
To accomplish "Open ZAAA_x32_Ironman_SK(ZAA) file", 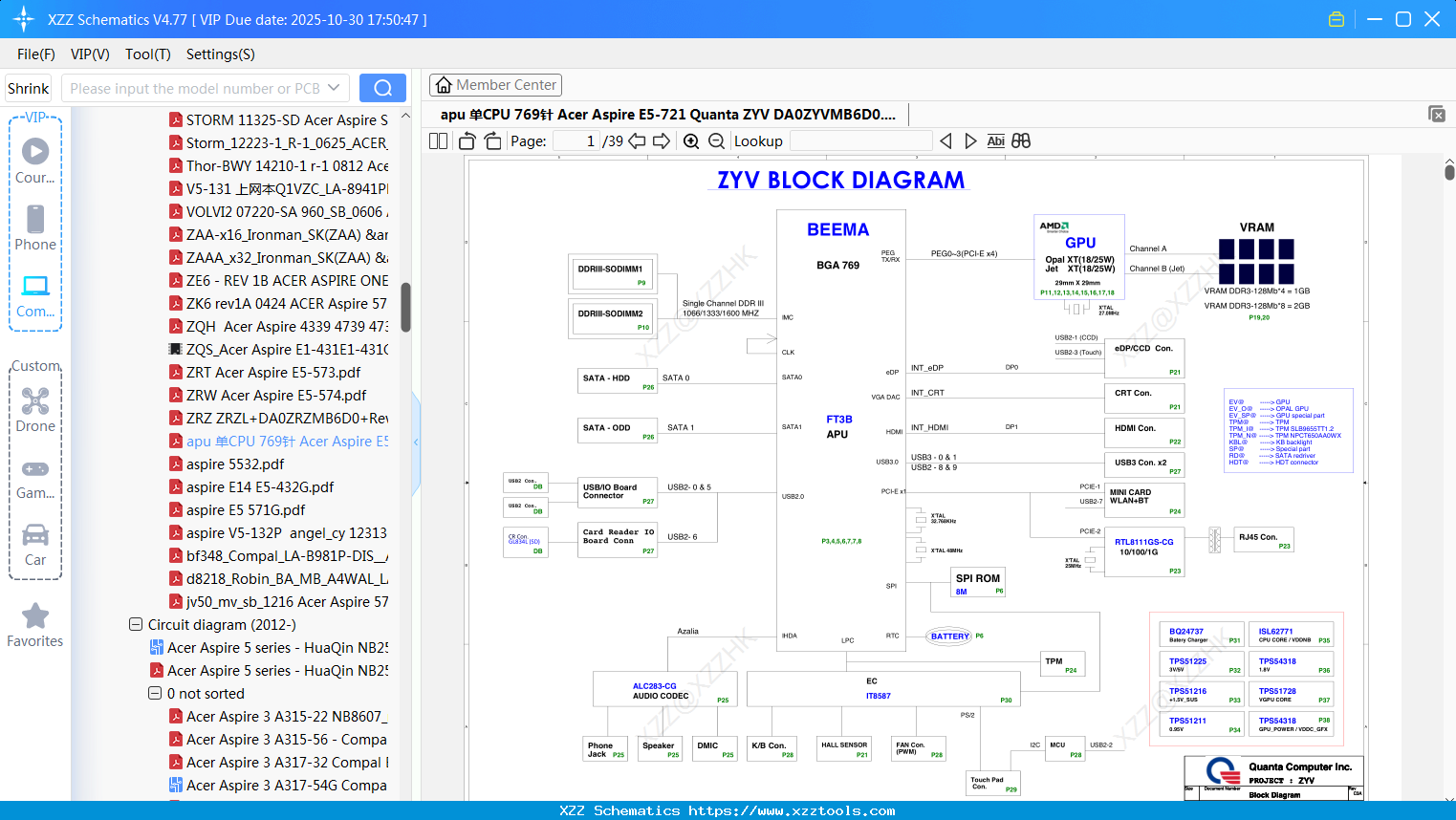I will [x=278, y=258].
